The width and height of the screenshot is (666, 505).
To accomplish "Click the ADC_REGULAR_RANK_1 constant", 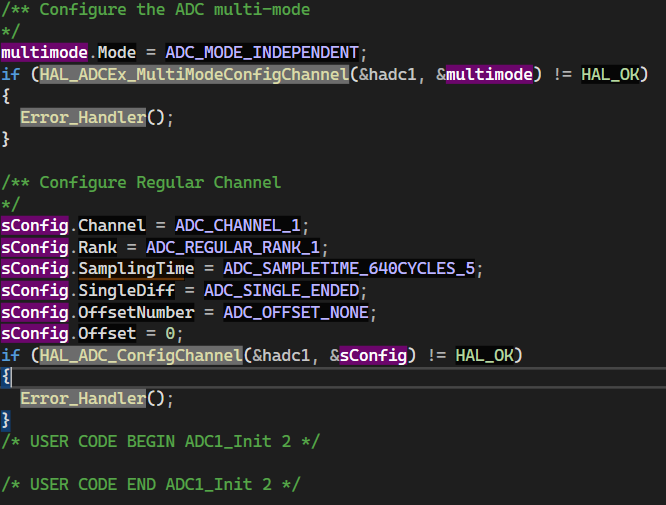I will pyautogui.click(x=233, y=247).
